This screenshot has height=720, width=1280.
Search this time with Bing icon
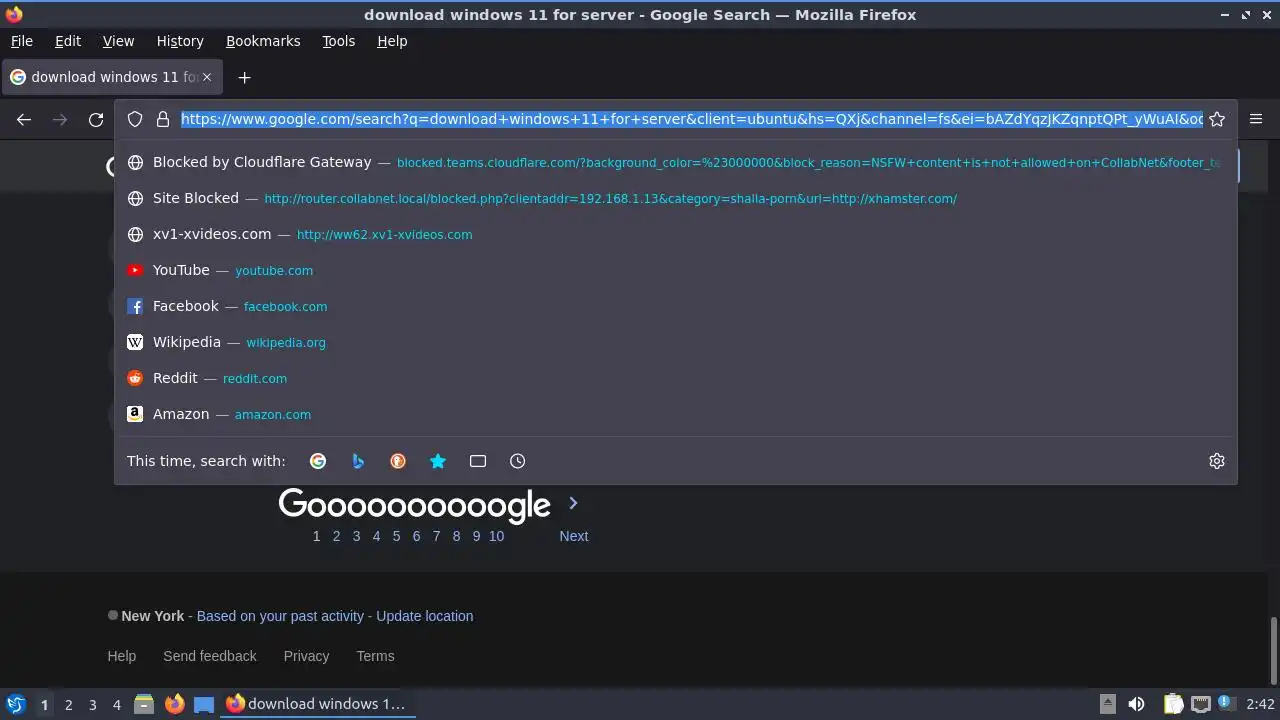(x=358, y=461)
